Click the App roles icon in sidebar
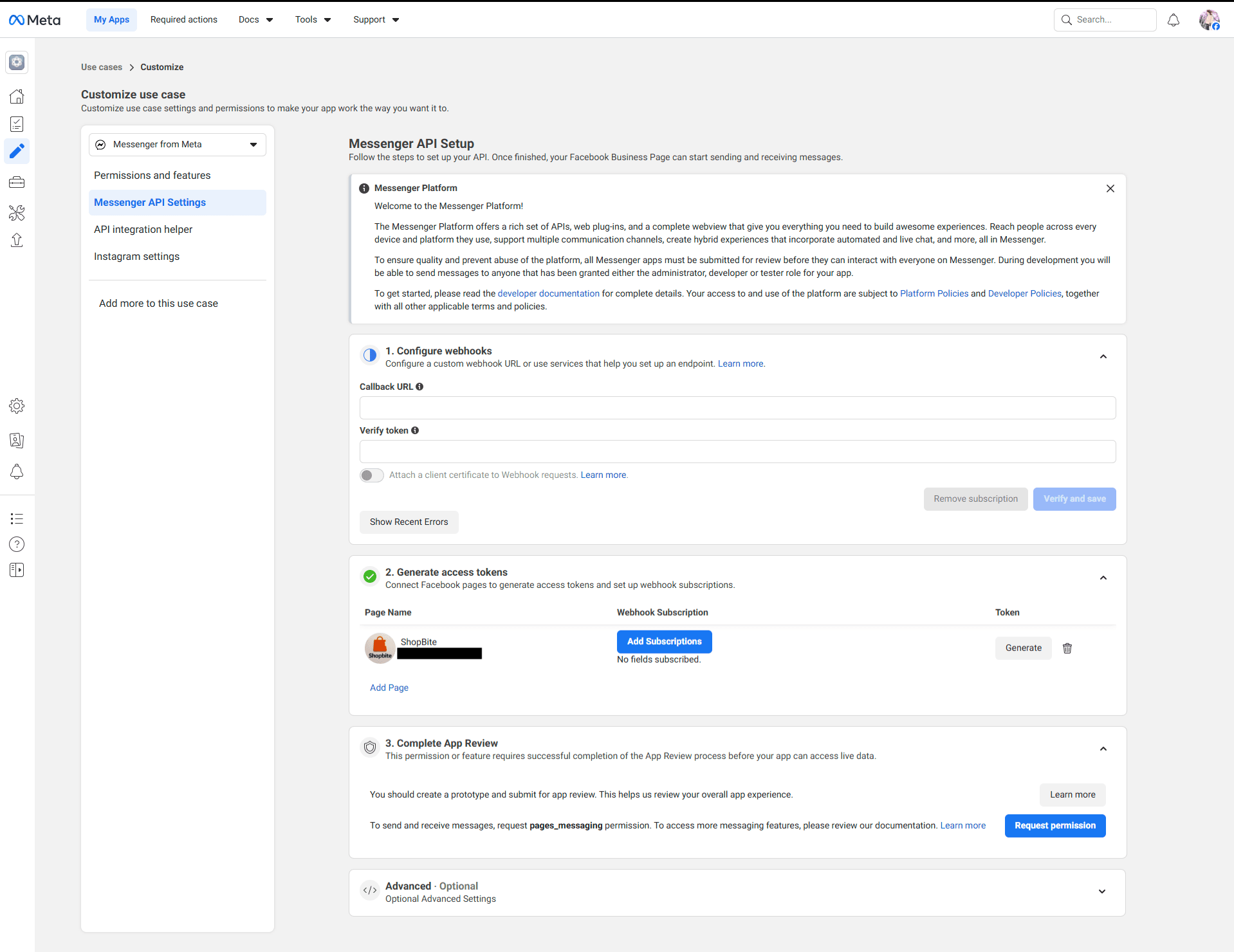The height and width of the screenshot is (952, 1234). tap(17, 441)
